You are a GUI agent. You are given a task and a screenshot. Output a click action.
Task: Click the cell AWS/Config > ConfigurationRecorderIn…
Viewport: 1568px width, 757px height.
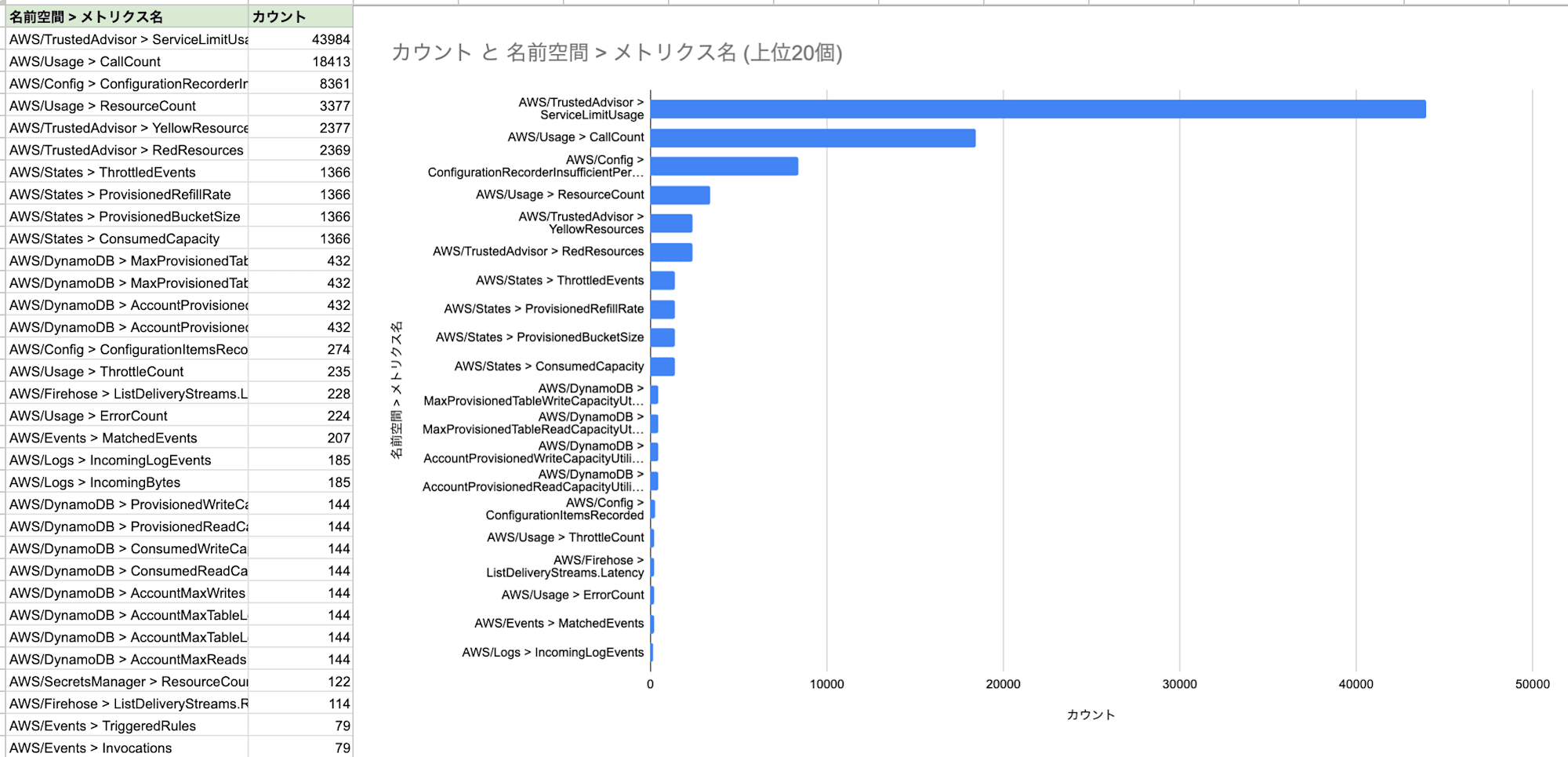pyautogui.click(x=127, y=83)
